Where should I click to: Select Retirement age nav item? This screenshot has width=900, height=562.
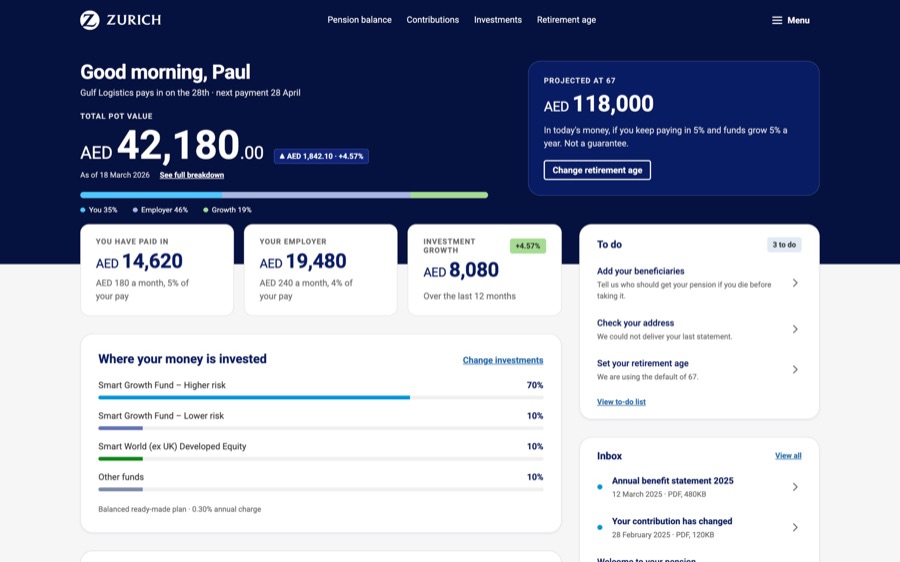pos(566,20)
